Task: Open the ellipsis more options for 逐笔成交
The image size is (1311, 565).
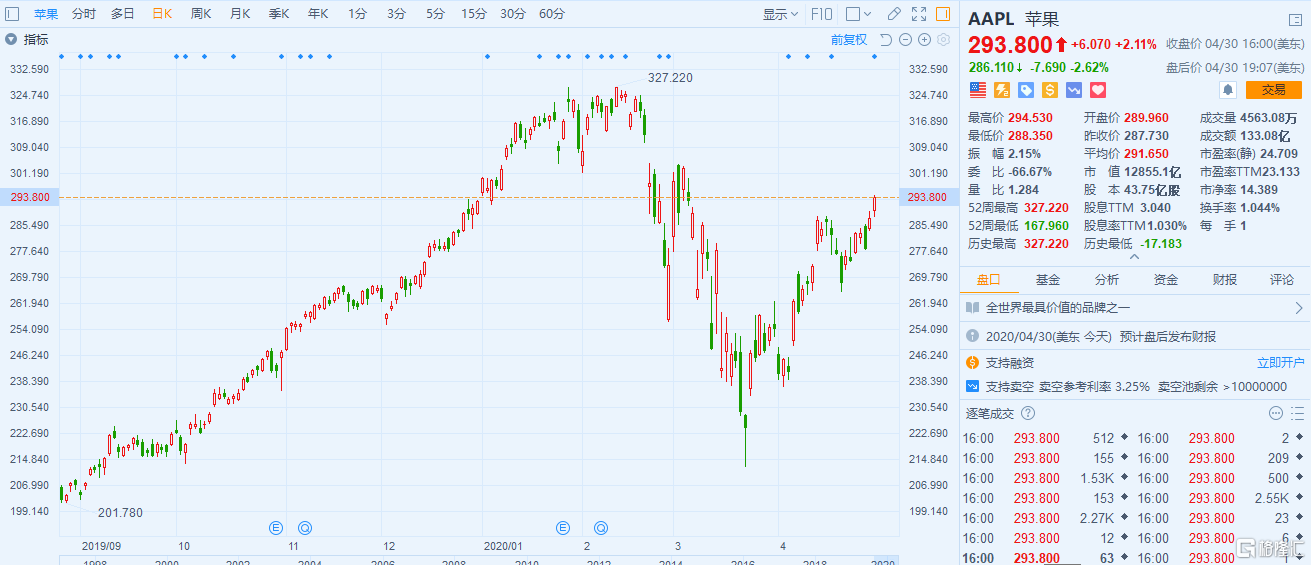Action: (x=1275, y=412)
